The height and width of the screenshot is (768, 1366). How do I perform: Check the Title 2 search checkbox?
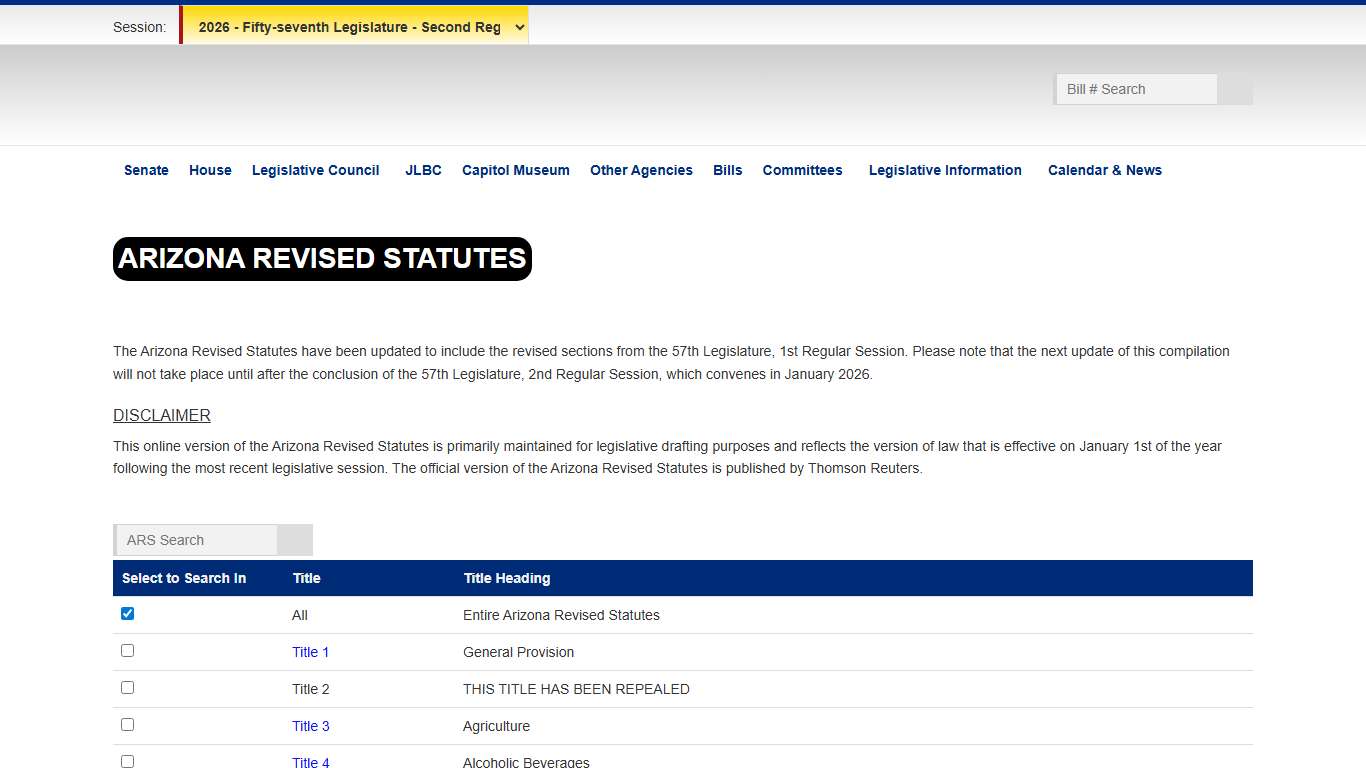pos(127,687)
